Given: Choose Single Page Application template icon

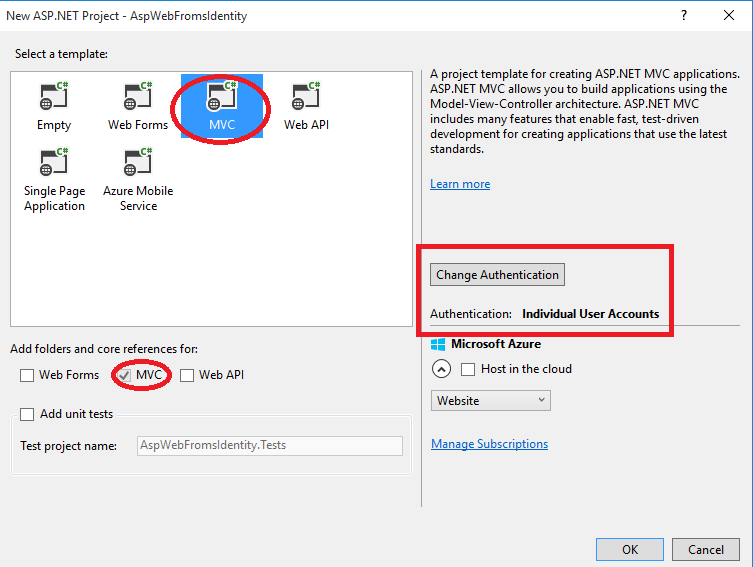Looking at the screenshot, I should 54,163.
